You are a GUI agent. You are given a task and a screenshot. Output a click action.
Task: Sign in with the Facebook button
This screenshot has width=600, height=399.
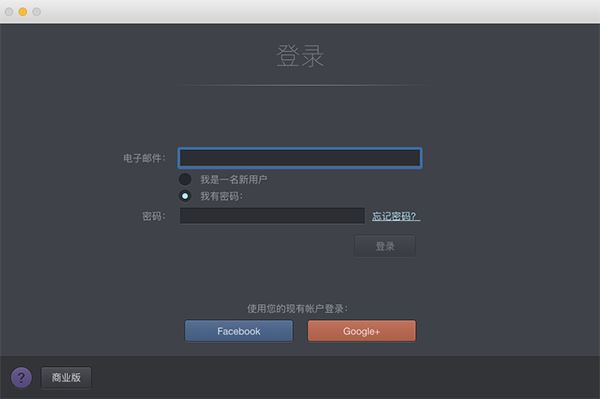click(x=239, y=331)
